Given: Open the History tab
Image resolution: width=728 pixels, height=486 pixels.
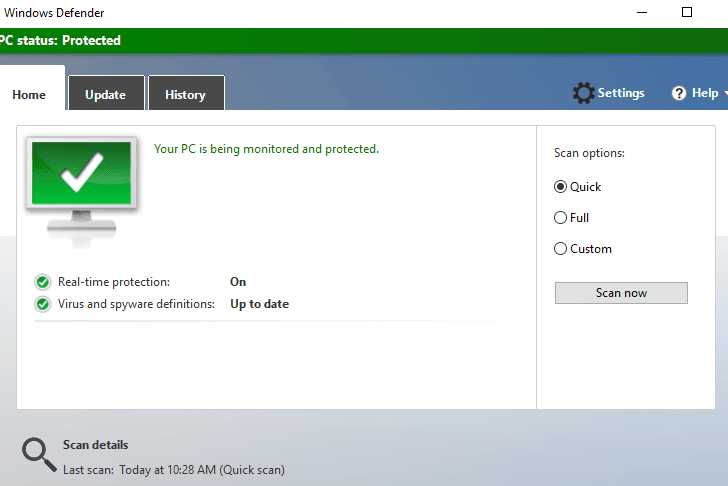Looking at the screenshot, I should point(186,93).
